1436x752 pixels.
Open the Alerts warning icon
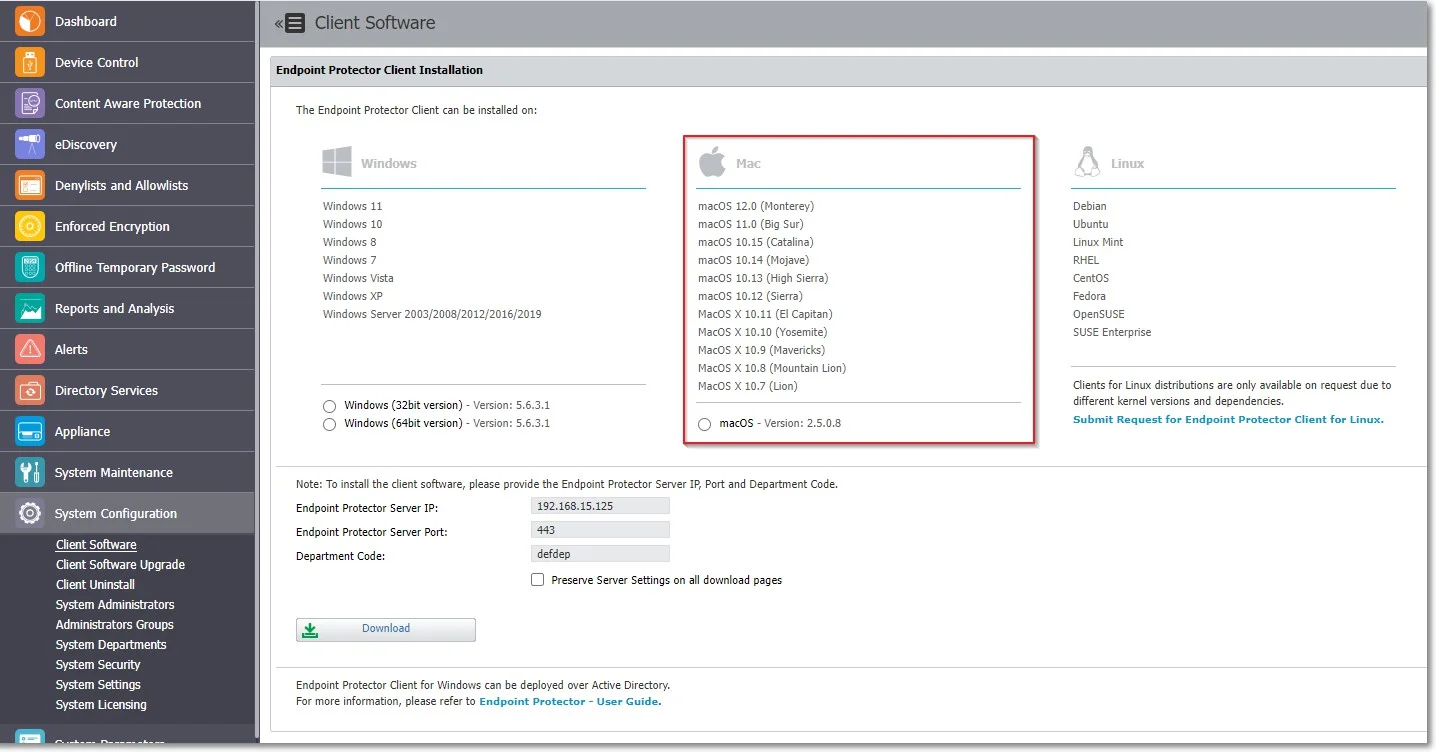[30, 349]
